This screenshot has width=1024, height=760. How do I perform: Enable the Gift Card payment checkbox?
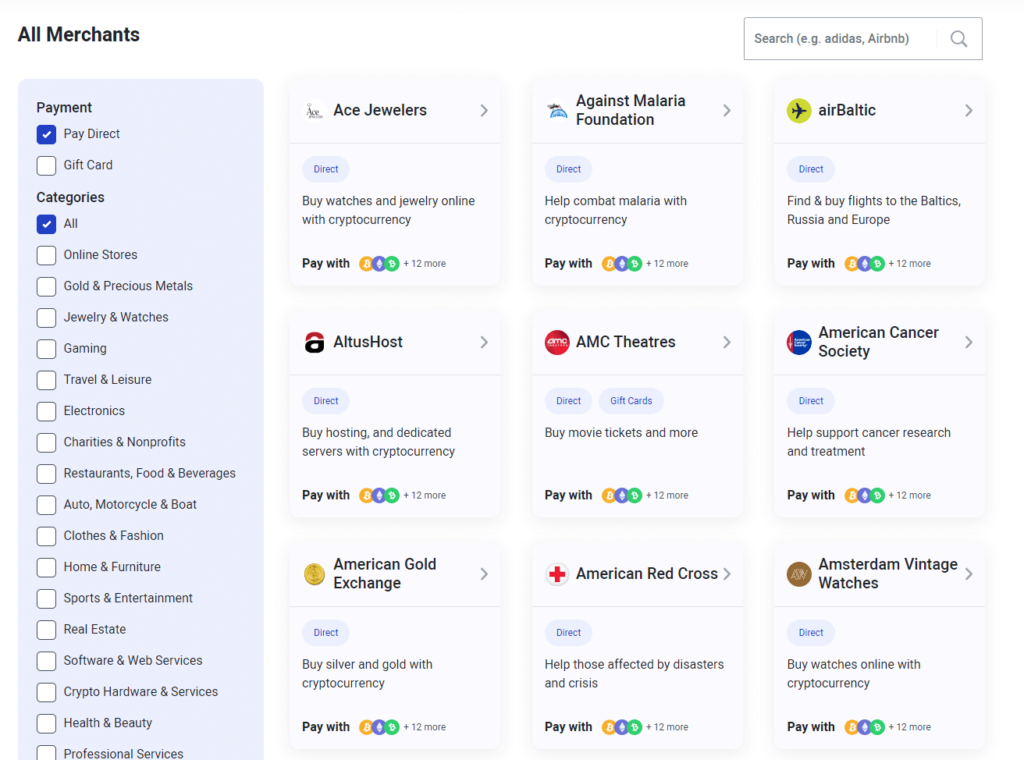coord(46,165)
